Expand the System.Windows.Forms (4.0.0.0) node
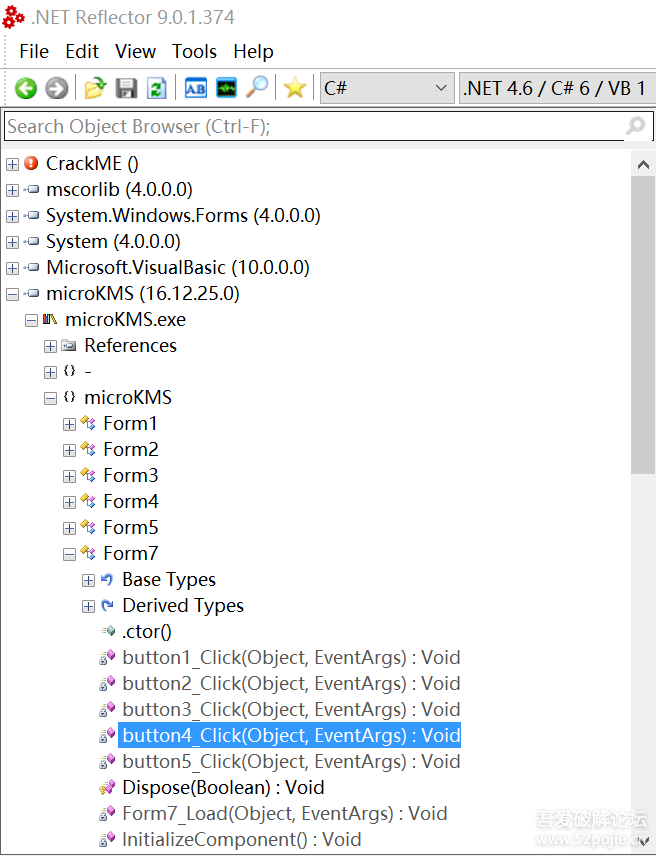Viewport: 656px width, 856px height. coord(12,216)
